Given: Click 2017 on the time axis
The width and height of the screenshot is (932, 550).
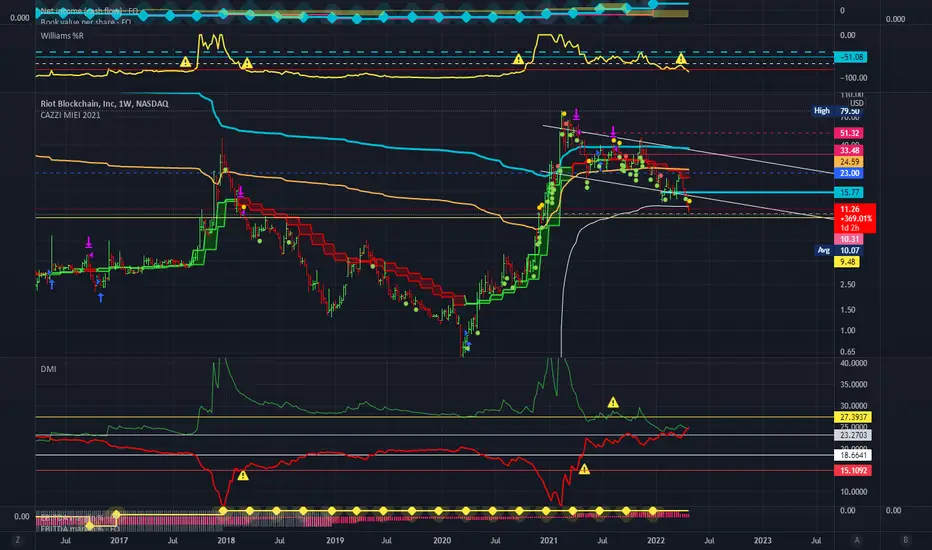Looking at the screenshot, I should tap(119, 540).
